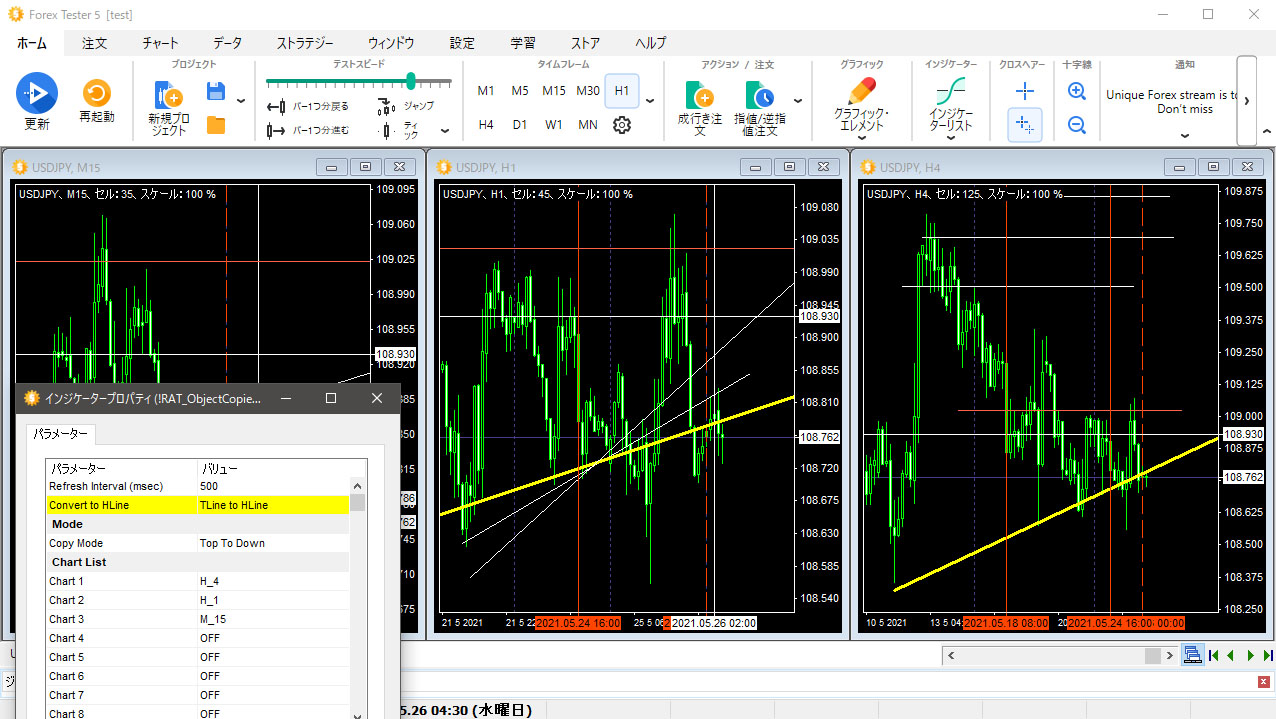The width and height of the screenshot is (1276, 719).
Task: Switch to the ストラテジー ribbon tab
Action: coord(305,43)
